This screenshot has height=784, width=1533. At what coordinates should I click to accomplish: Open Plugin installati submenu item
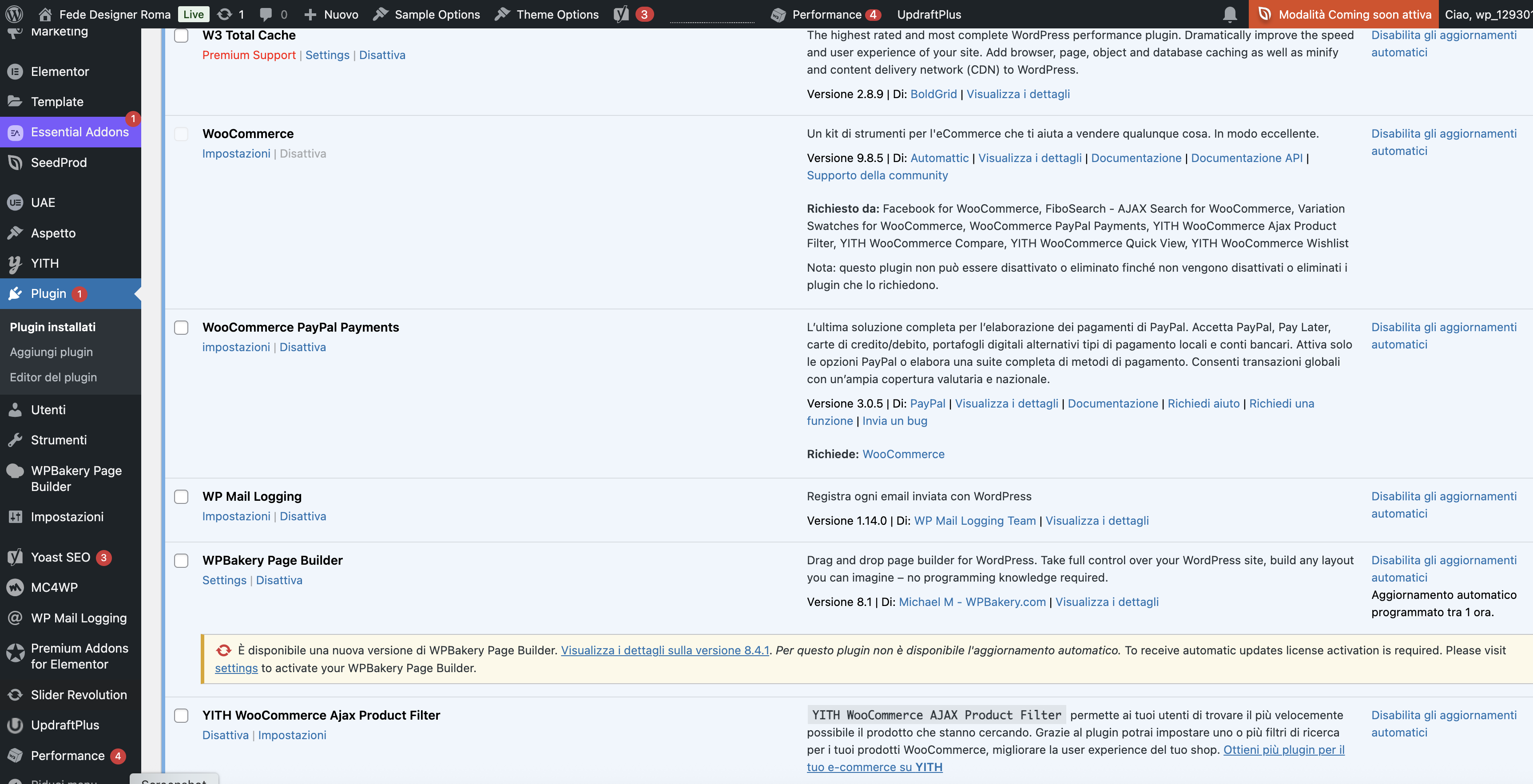52,327
